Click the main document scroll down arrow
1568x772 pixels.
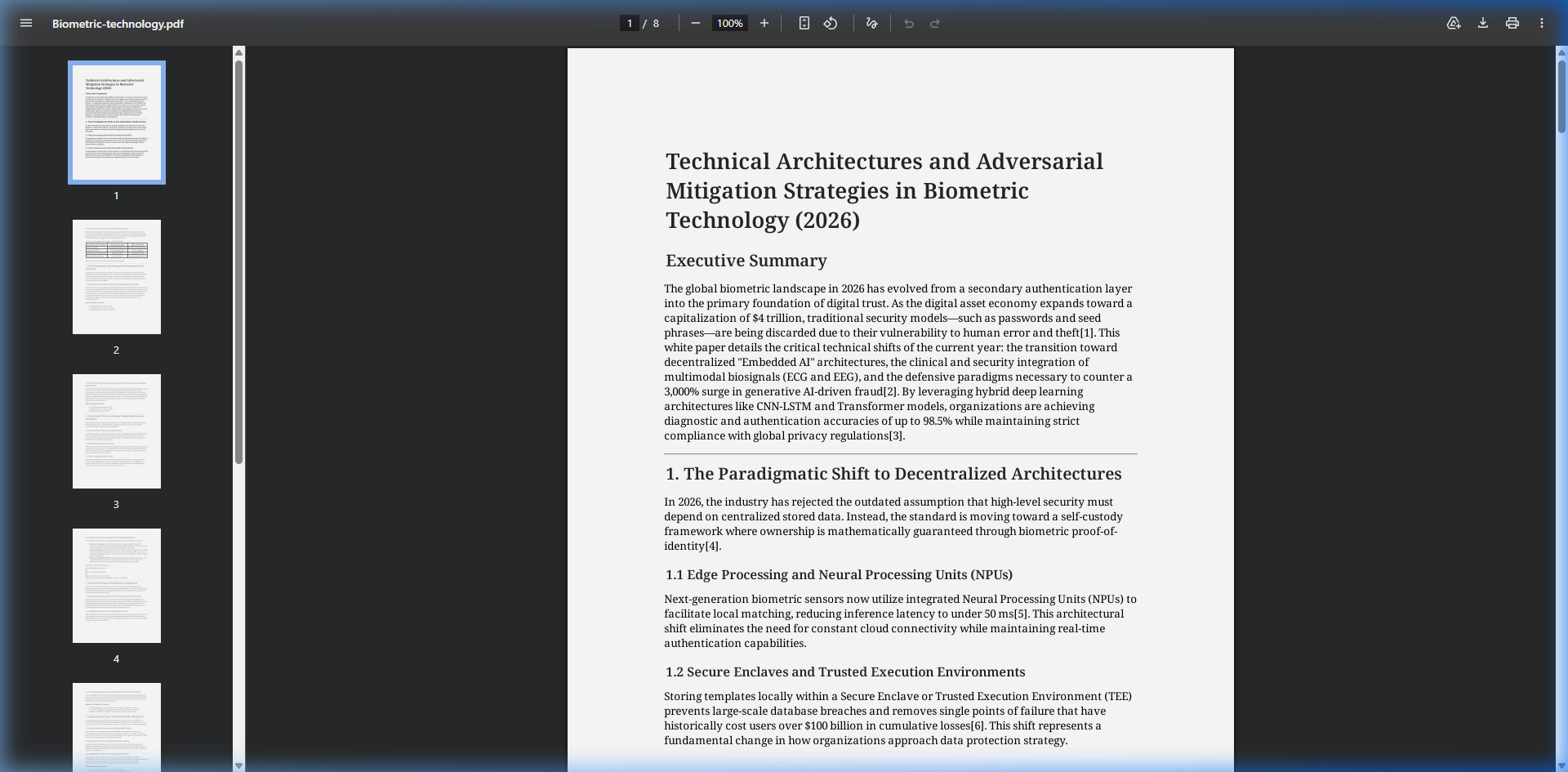pyautogui.click(x=1561, y=766)
